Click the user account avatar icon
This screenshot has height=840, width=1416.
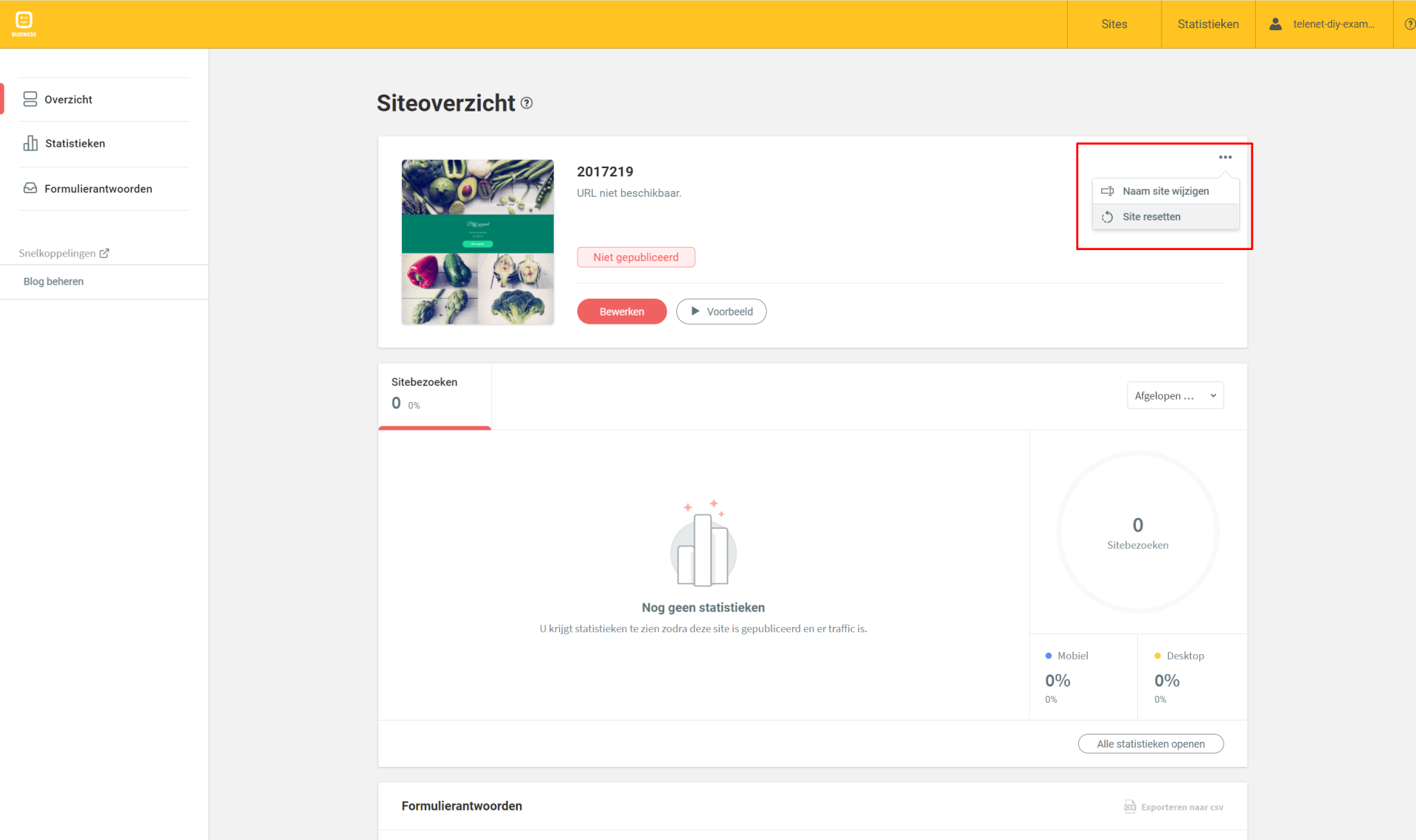1275,24
